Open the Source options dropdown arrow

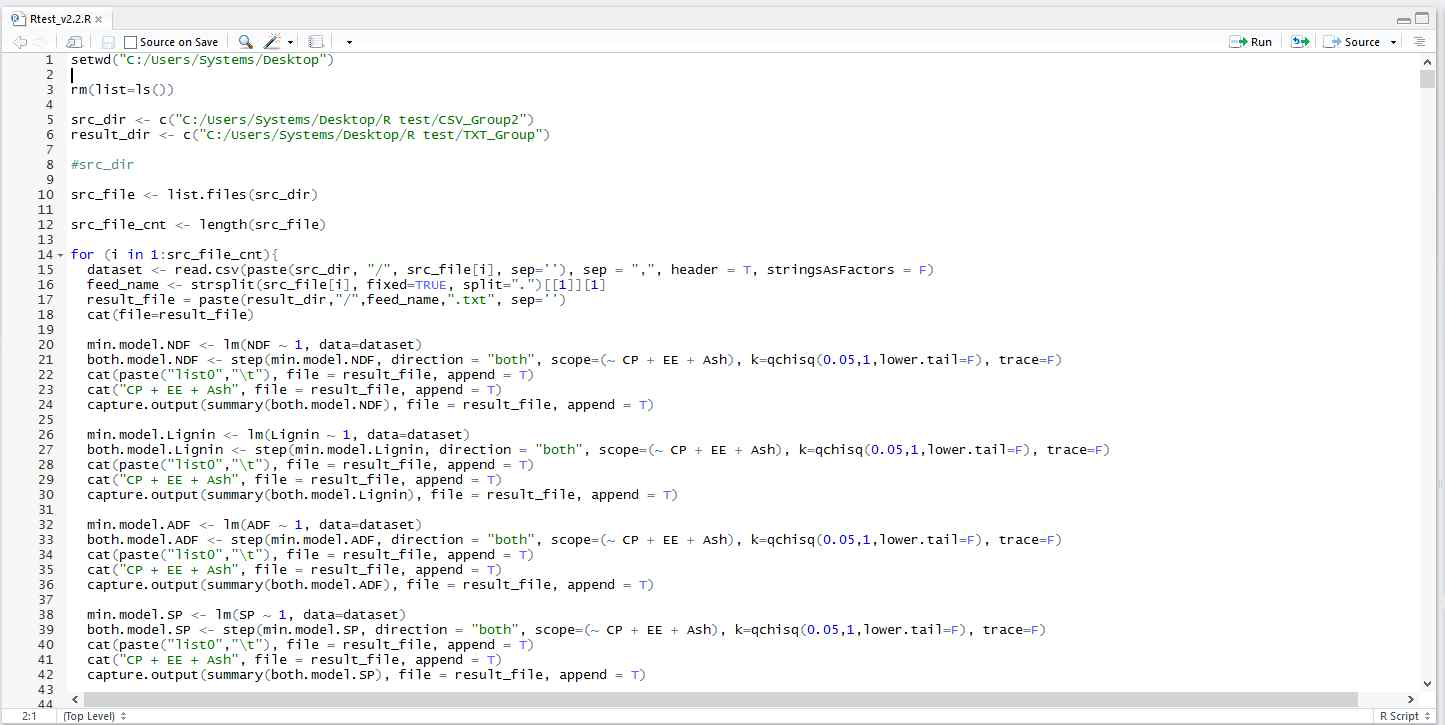(1391, 42)
